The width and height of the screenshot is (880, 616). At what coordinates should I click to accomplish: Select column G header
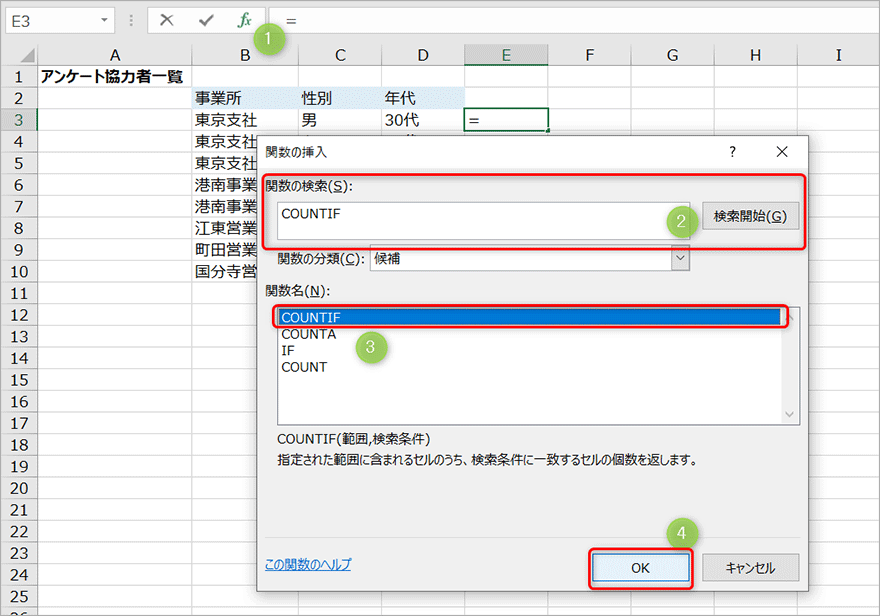tap(672, 55)
